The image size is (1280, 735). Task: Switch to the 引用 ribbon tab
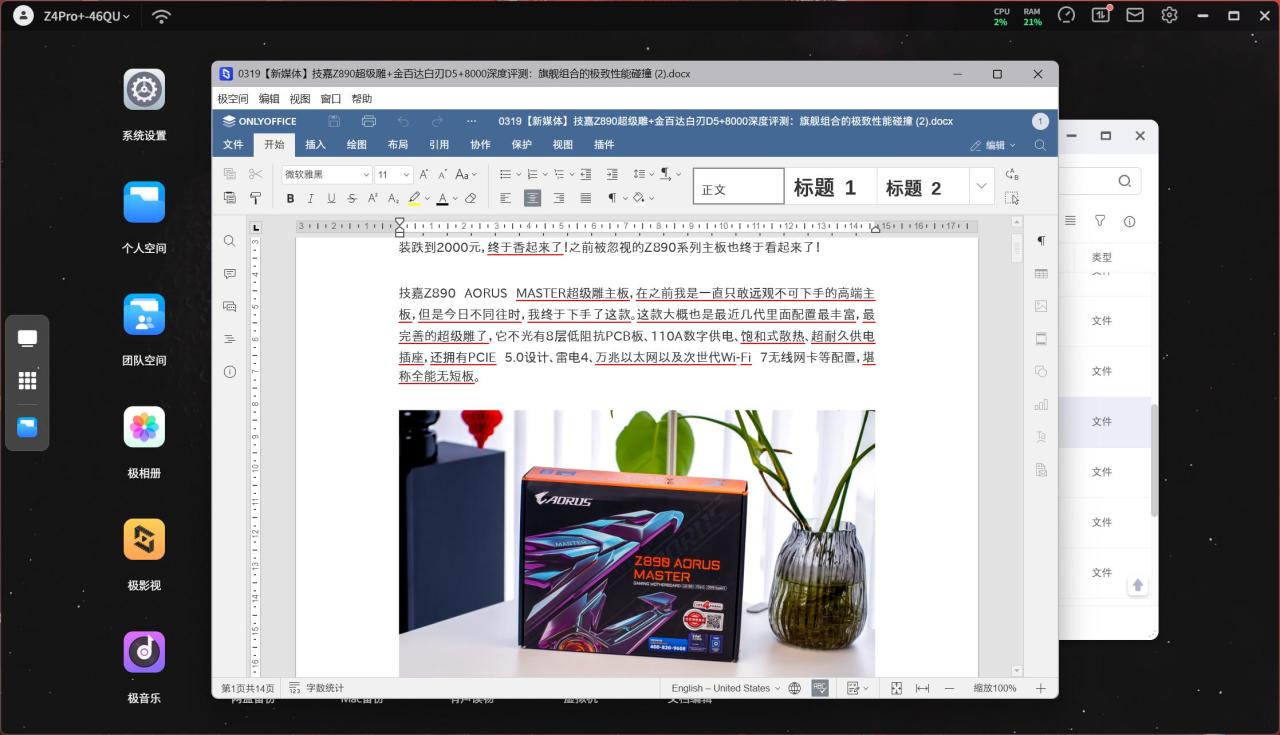pyautogui.click(x=439, y=144)
